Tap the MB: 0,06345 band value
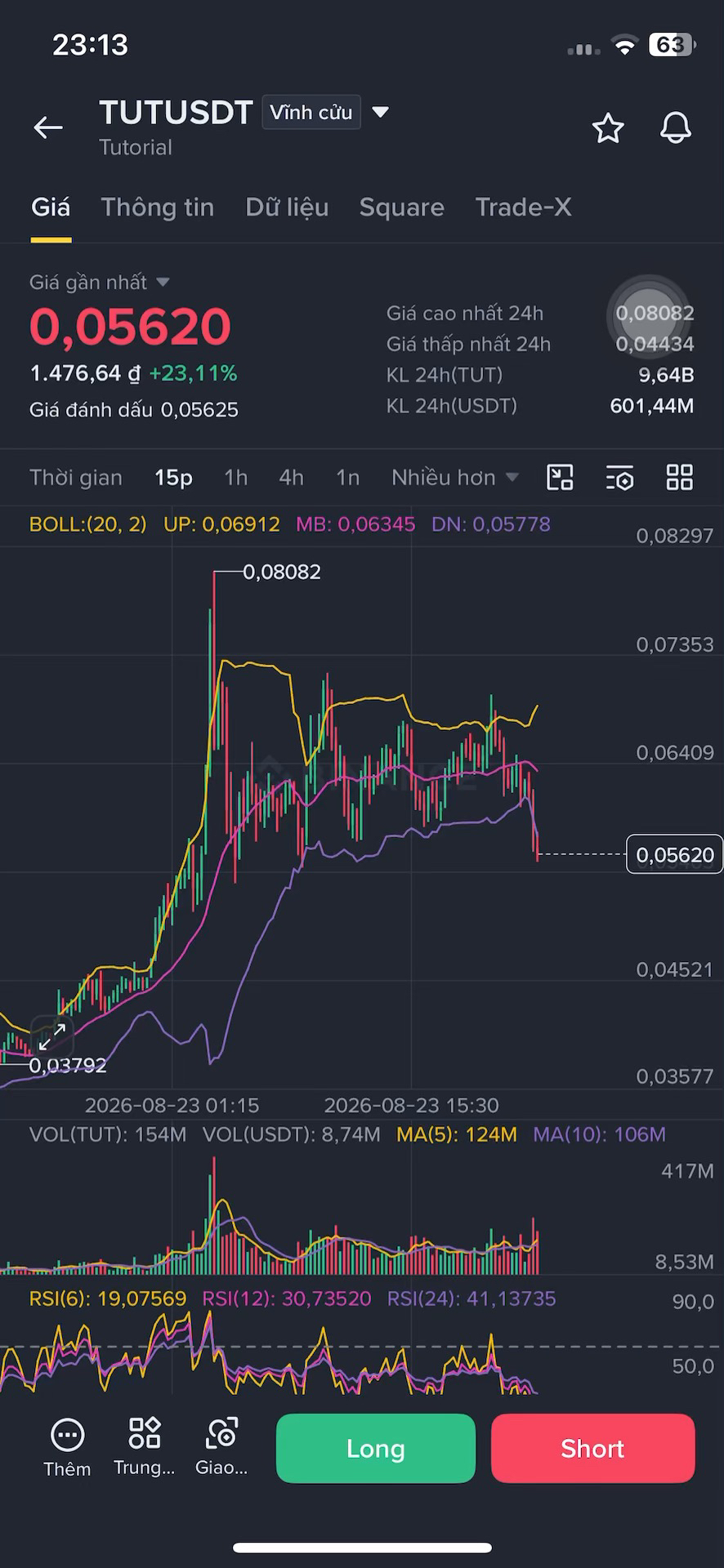The height and width of the screenshot is (1568, 724). tap(355, 524)
